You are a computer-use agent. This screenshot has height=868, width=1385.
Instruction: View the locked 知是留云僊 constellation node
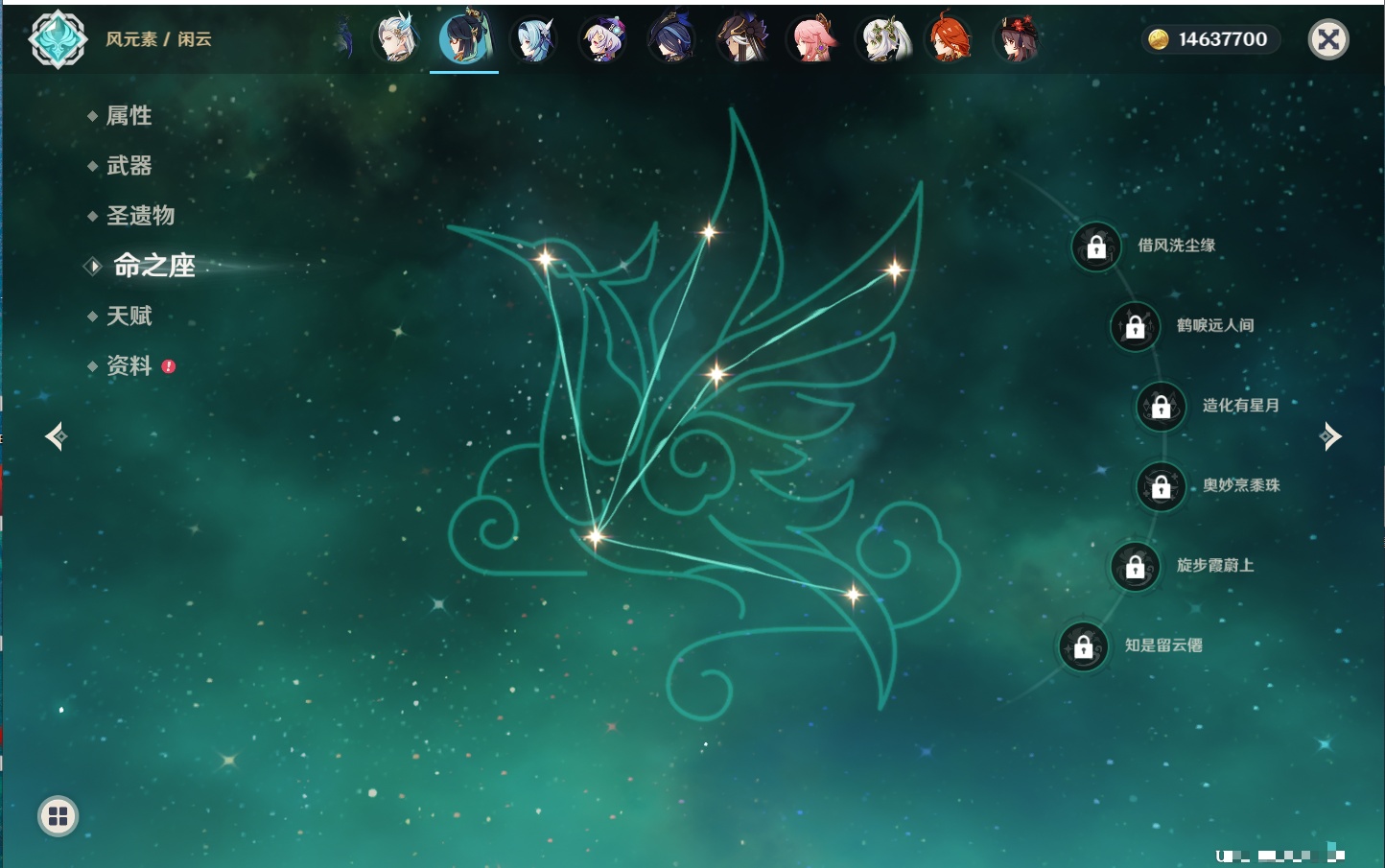click(x=1084, y=647)
